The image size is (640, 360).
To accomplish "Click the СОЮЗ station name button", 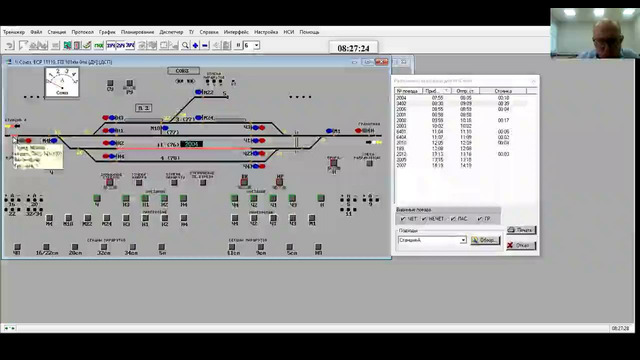I will click(x=183, y=71).
